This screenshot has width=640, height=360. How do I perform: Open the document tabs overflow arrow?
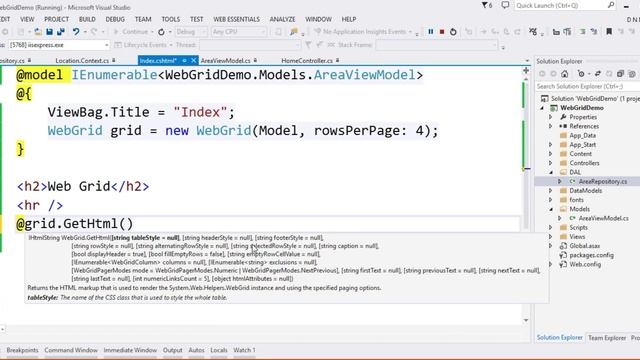527,61
